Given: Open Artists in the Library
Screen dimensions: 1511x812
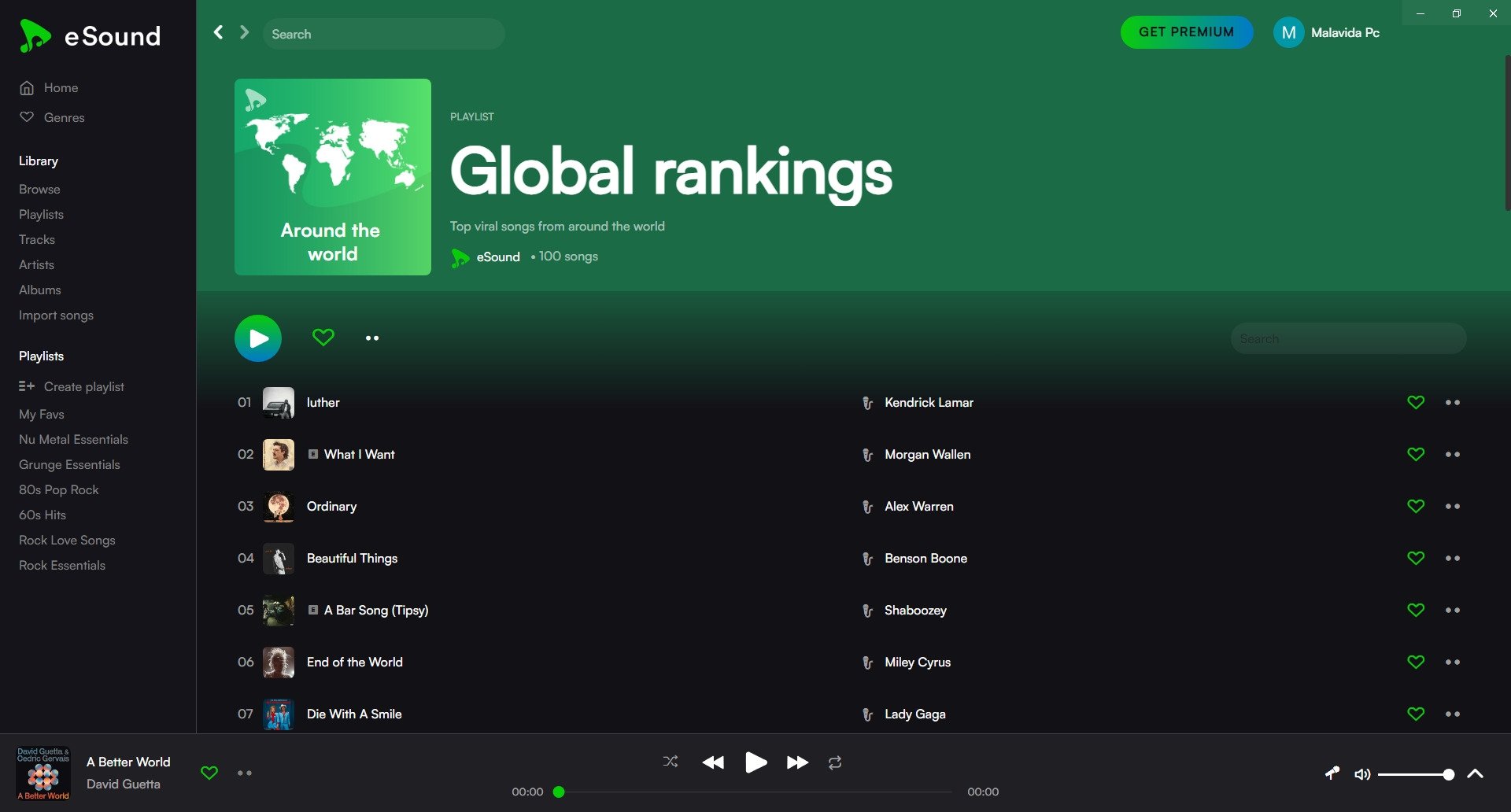Looking at the screenshot, I should [x=36, y=264].
